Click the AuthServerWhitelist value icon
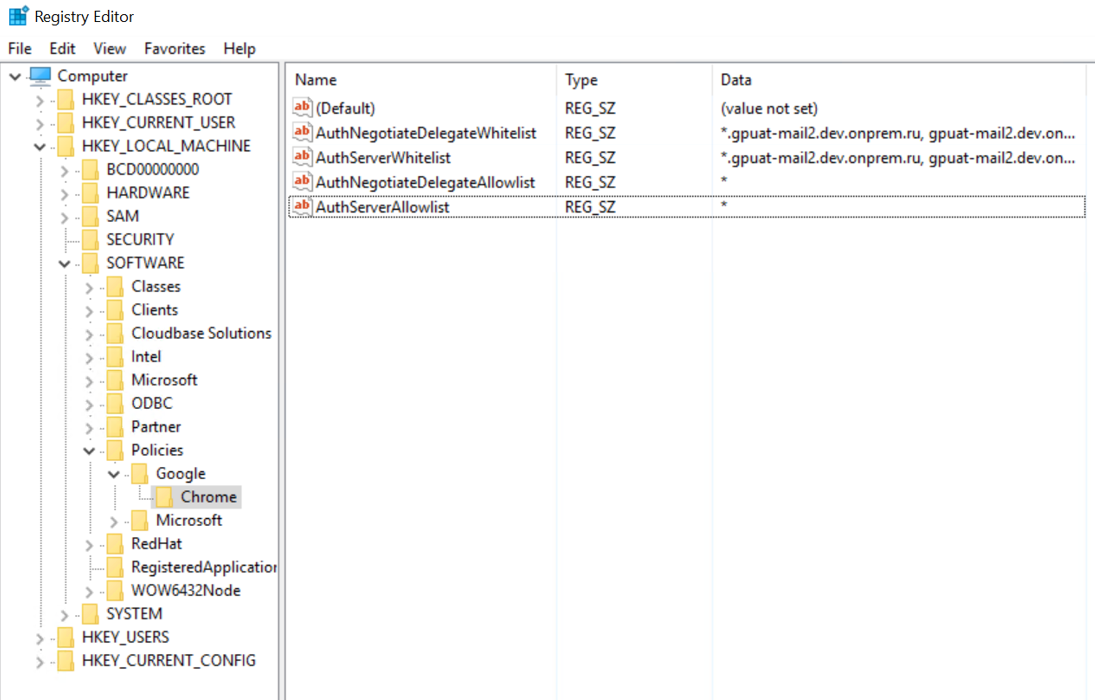This screenshot has height=700, width=1095. (302, 157)
